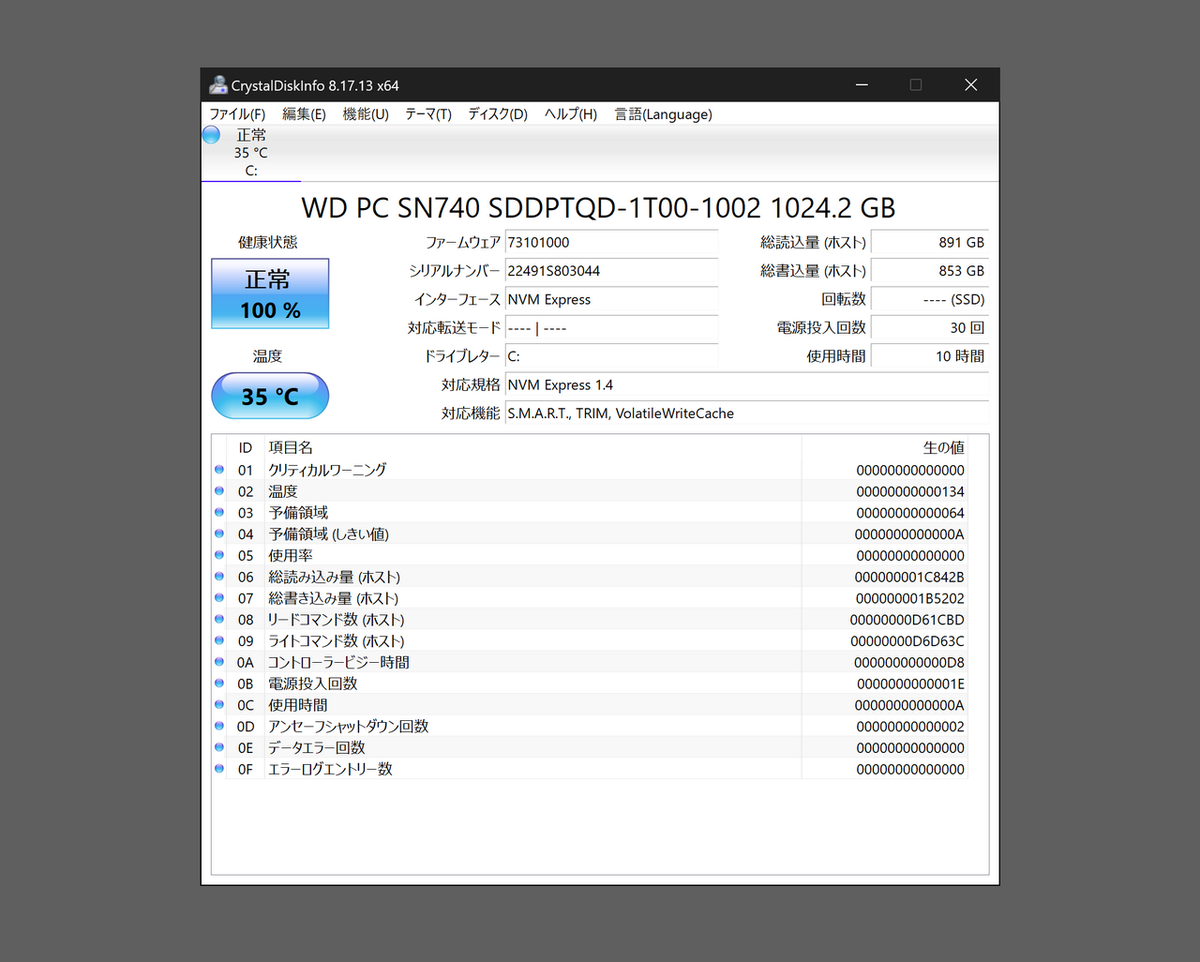
Task: Click the firmware field 73101000
Action: pyautogui.click(x=611, y=243)
